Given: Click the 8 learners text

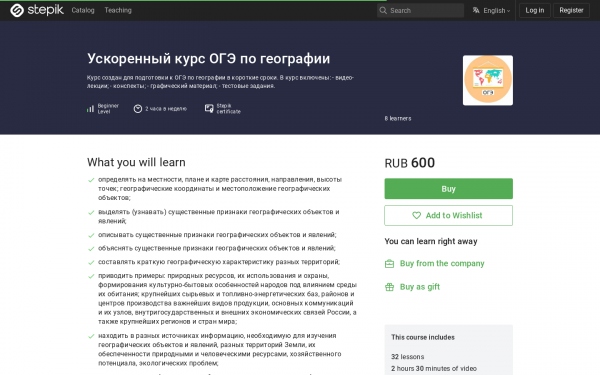Looking at the screenshot, I should (398, 119).
